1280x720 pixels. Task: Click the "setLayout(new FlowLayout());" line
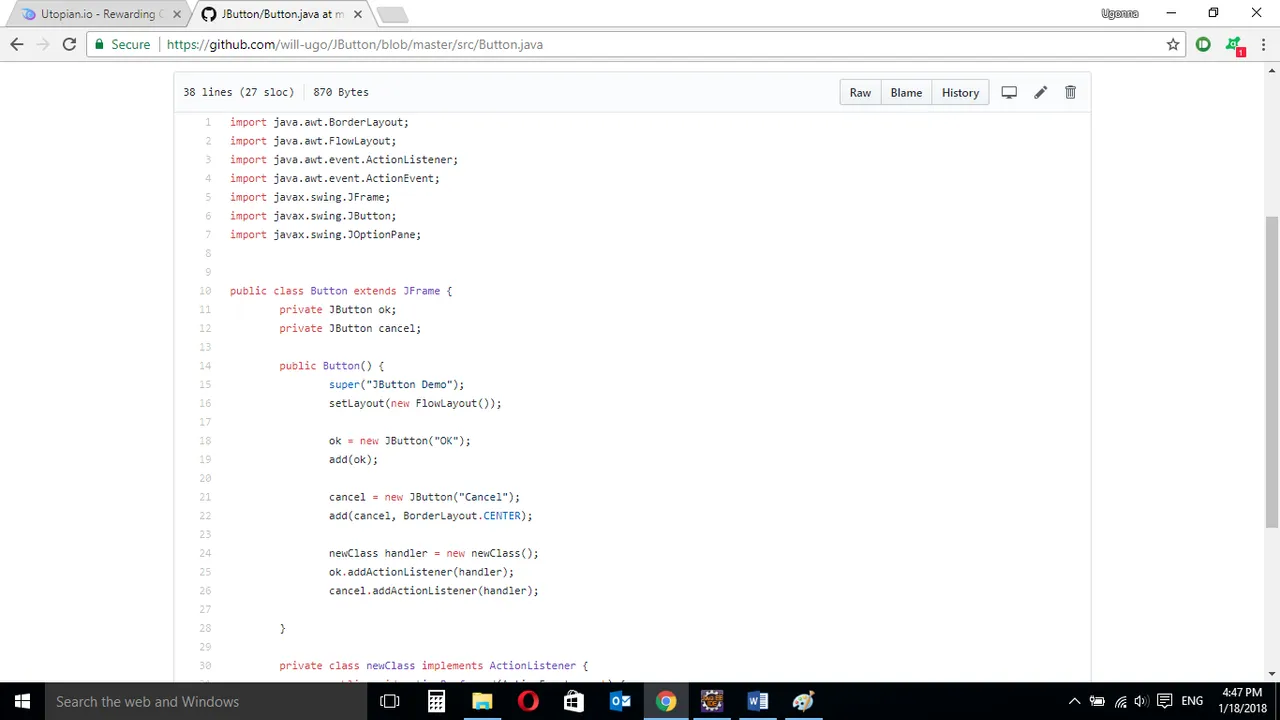(415, 404)
